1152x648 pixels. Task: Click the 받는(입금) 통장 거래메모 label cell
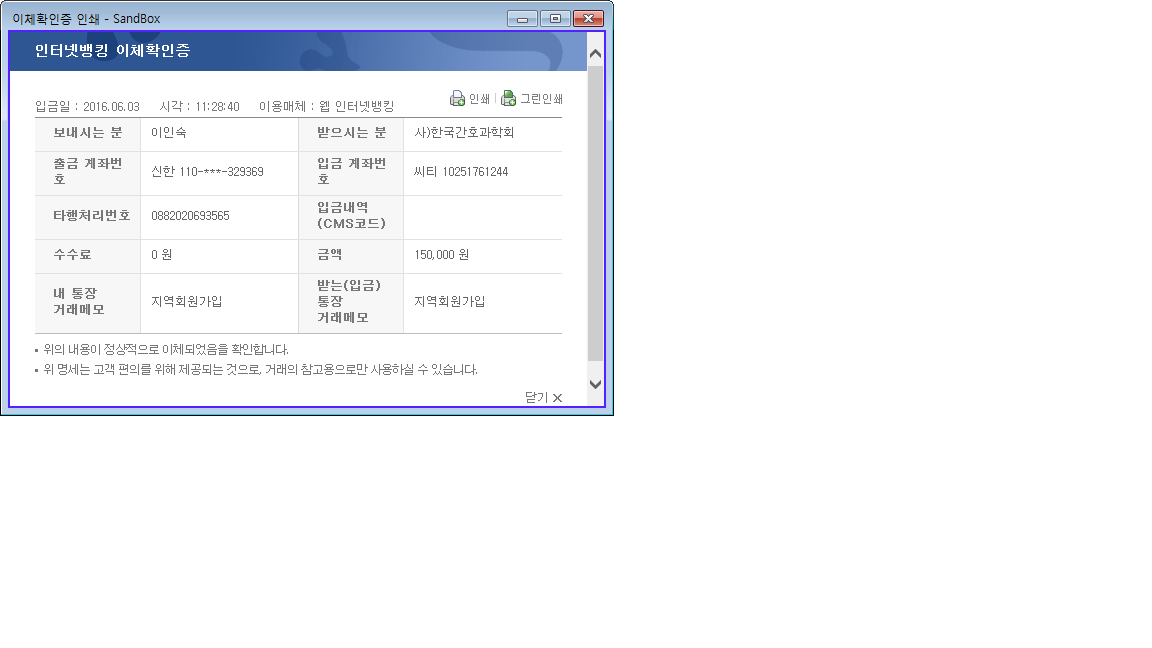pos(351,302)
